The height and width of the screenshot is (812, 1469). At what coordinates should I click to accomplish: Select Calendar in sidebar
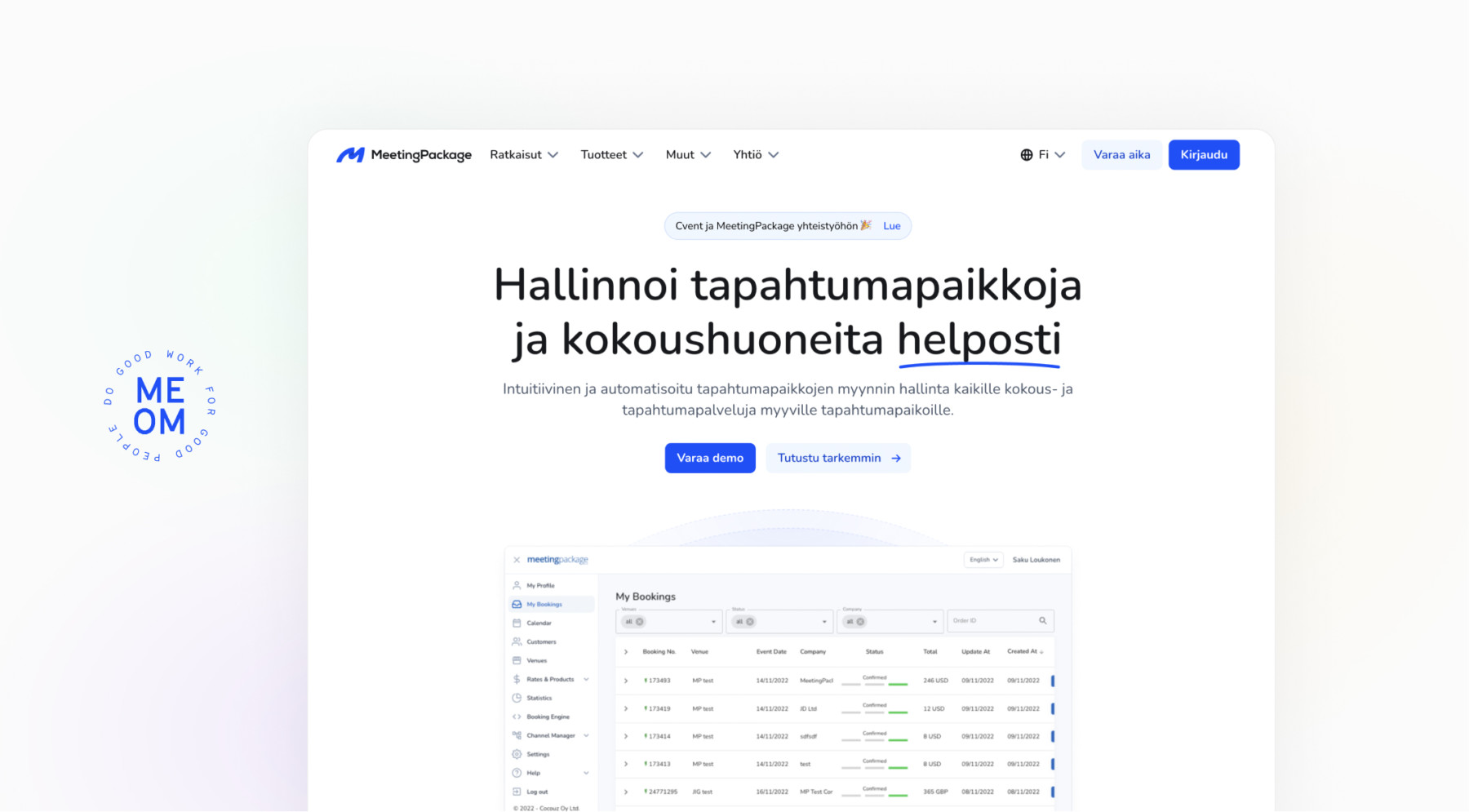click(539, 623)
